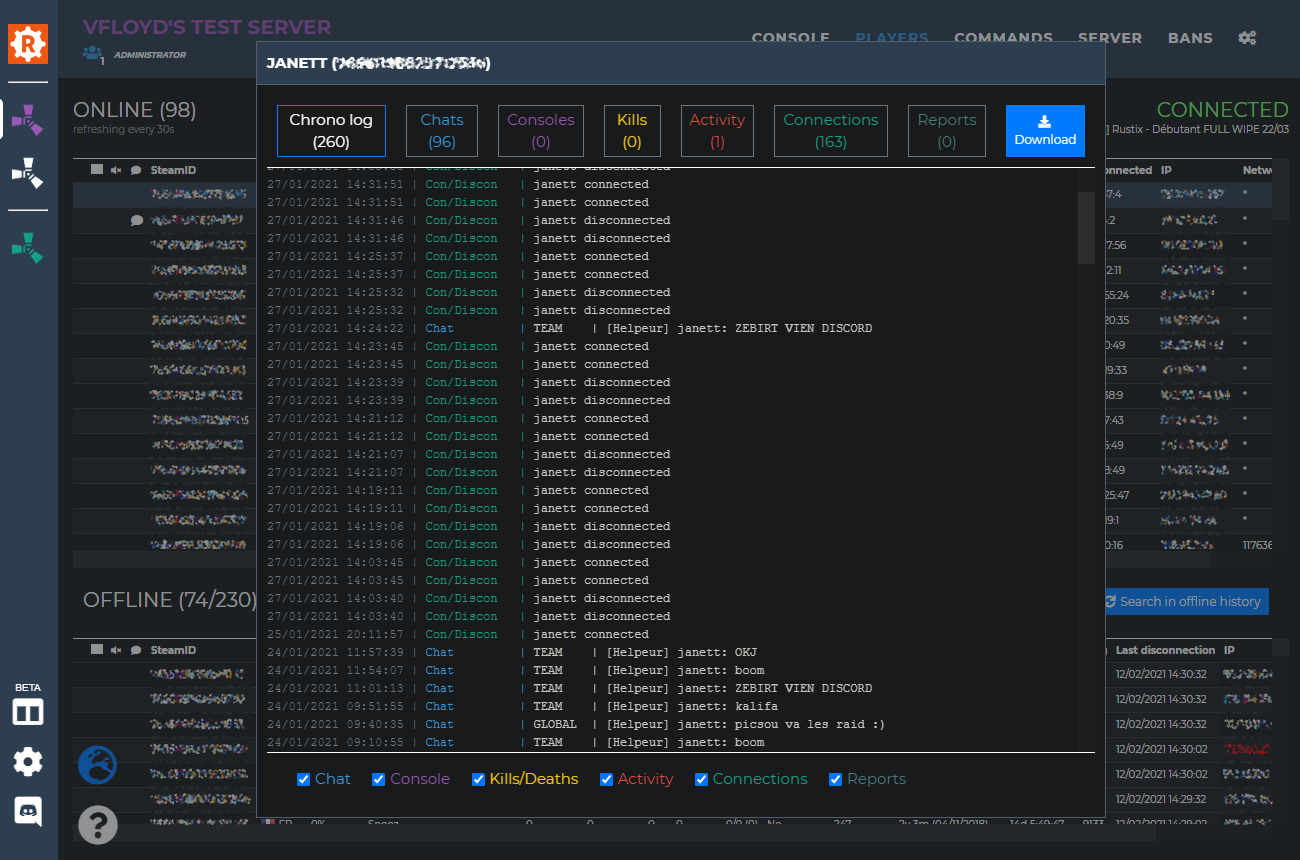The height and width of the screenshot is (860, 1300).
Task: Click the OFFLINE (74/230) heading
Action: [x=170, y=599]
